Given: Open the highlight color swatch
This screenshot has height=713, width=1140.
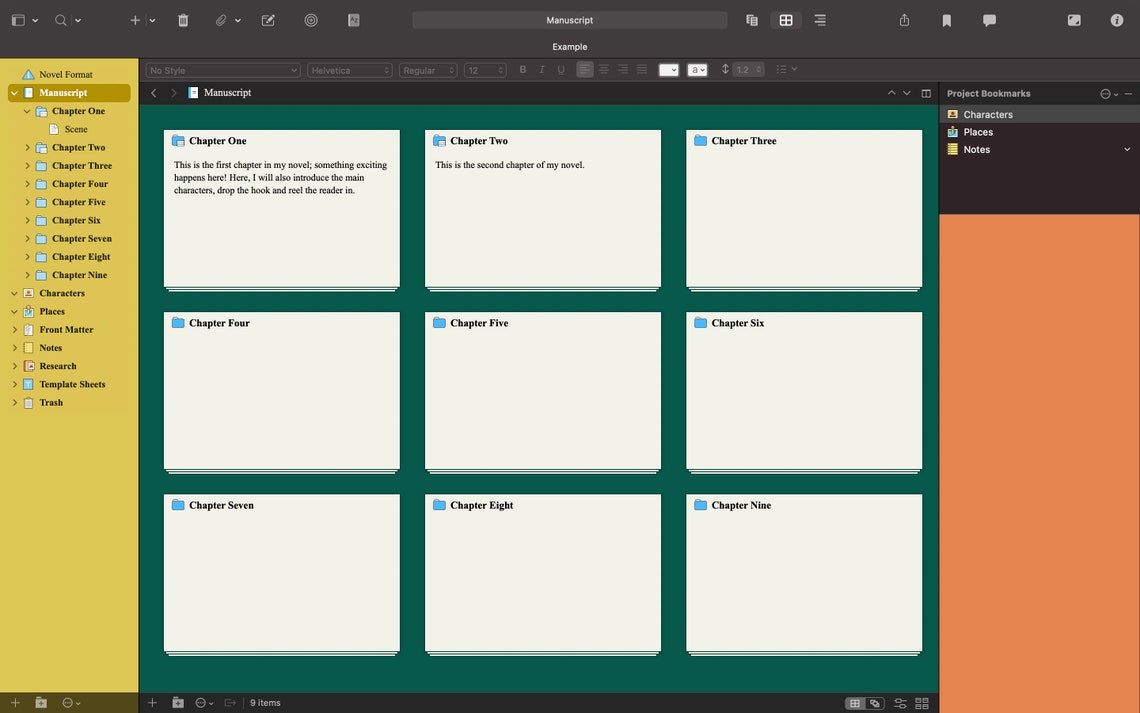Looking at the screenshot, I should click(697, 70).
